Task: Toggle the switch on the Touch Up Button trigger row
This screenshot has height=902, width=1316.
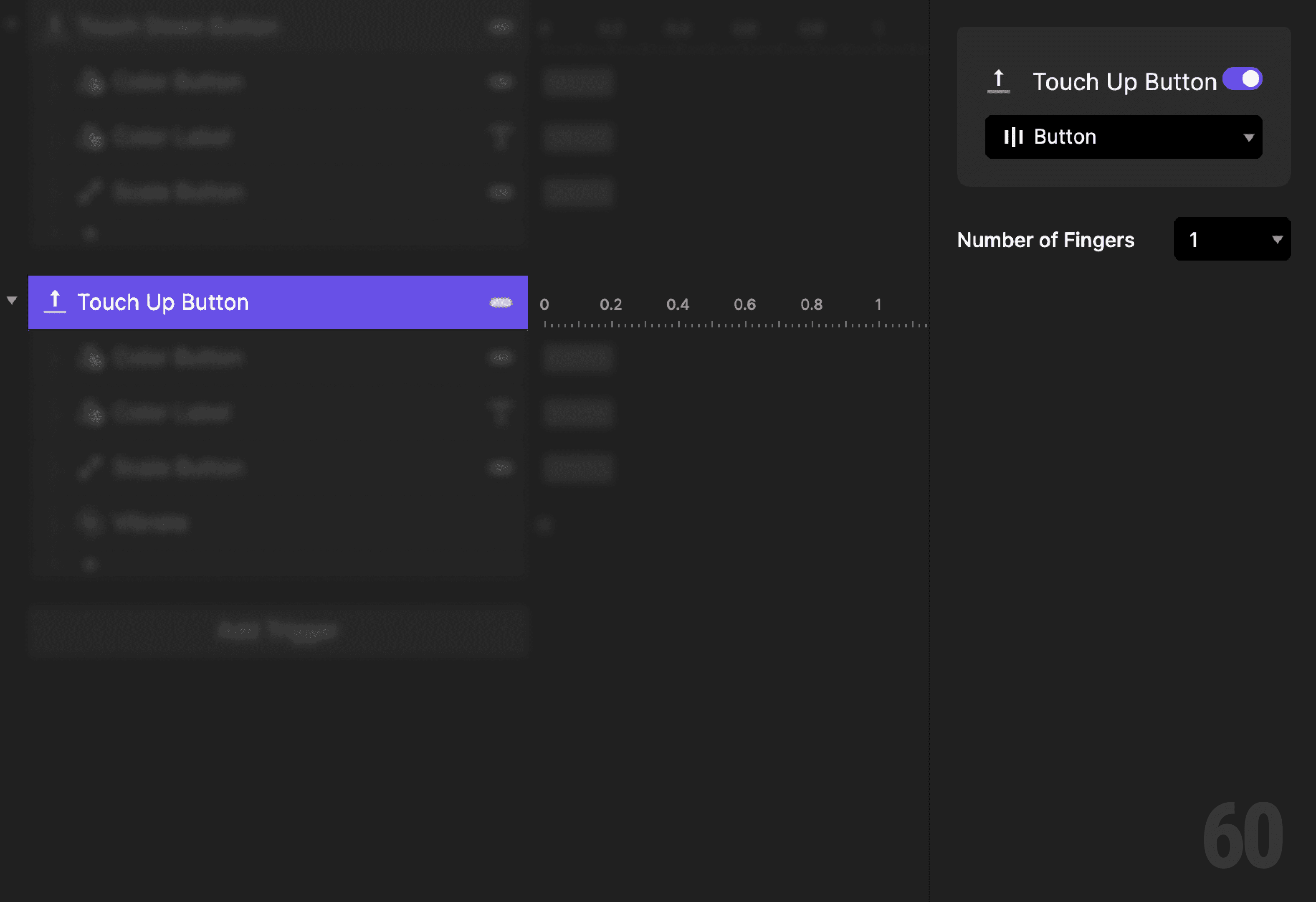Action: (x=501, y=302)
